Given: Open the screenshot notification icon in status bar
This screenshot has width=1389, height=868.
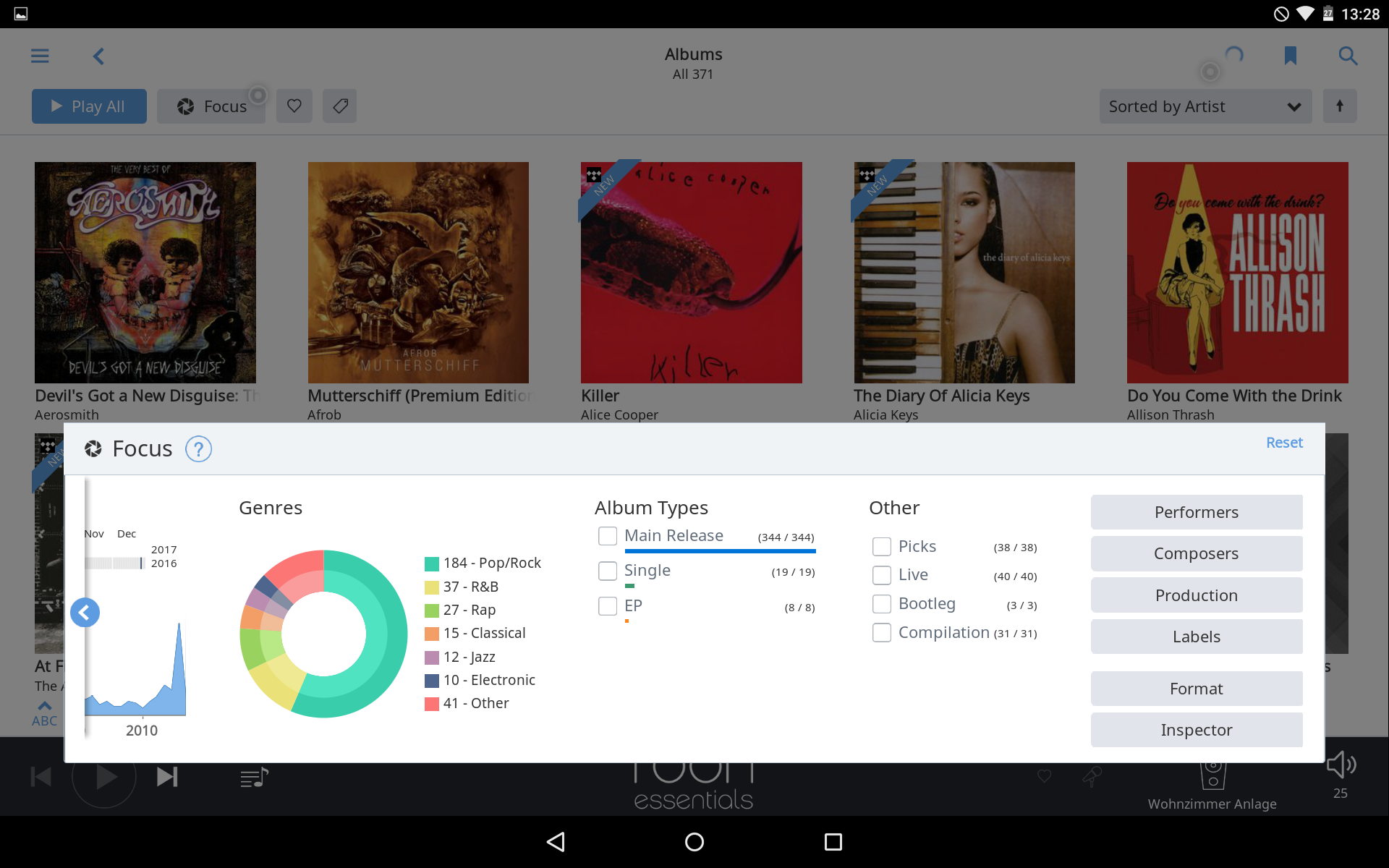Looking at the screenshot, I should pyautogui.click(x=21, y=14).
